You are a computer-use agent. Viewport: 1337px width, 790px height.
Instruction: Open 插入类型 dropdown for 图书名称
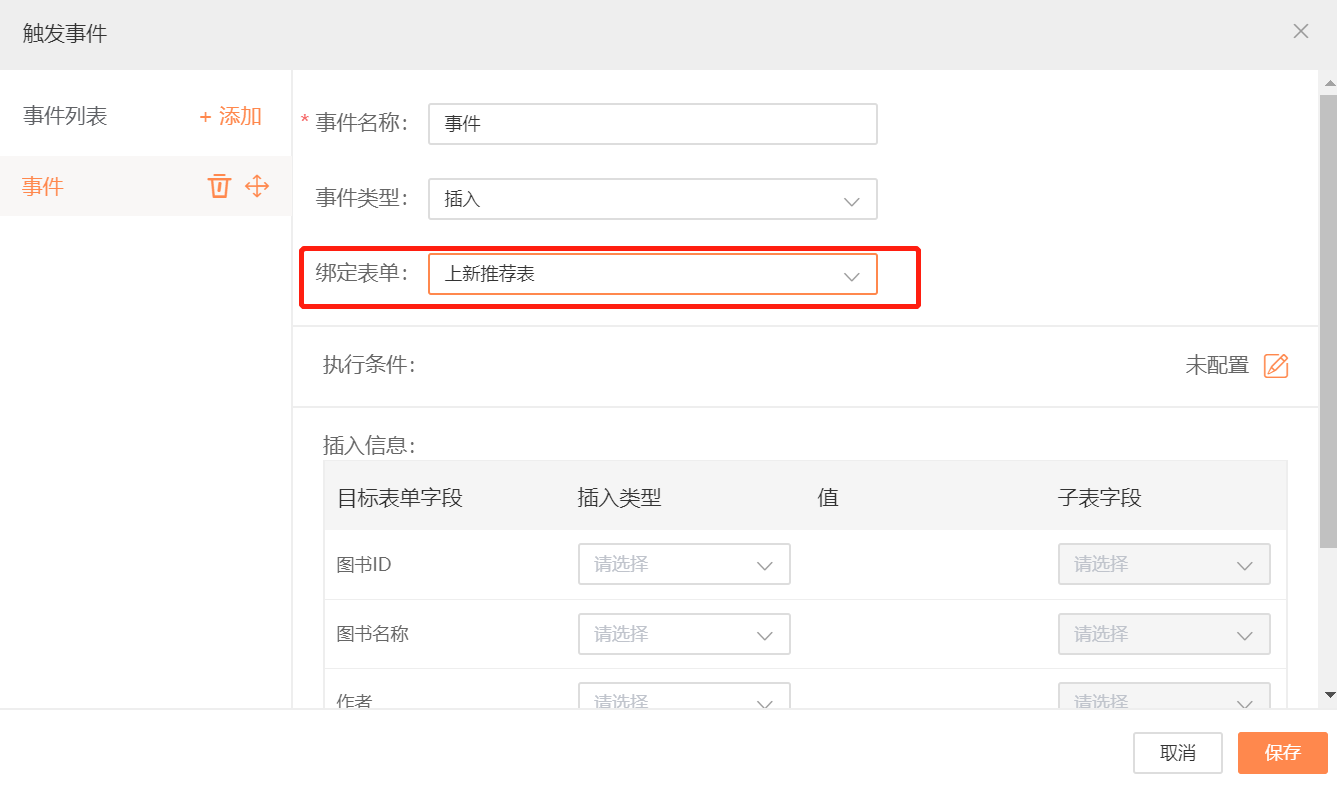tap(684, 635)
